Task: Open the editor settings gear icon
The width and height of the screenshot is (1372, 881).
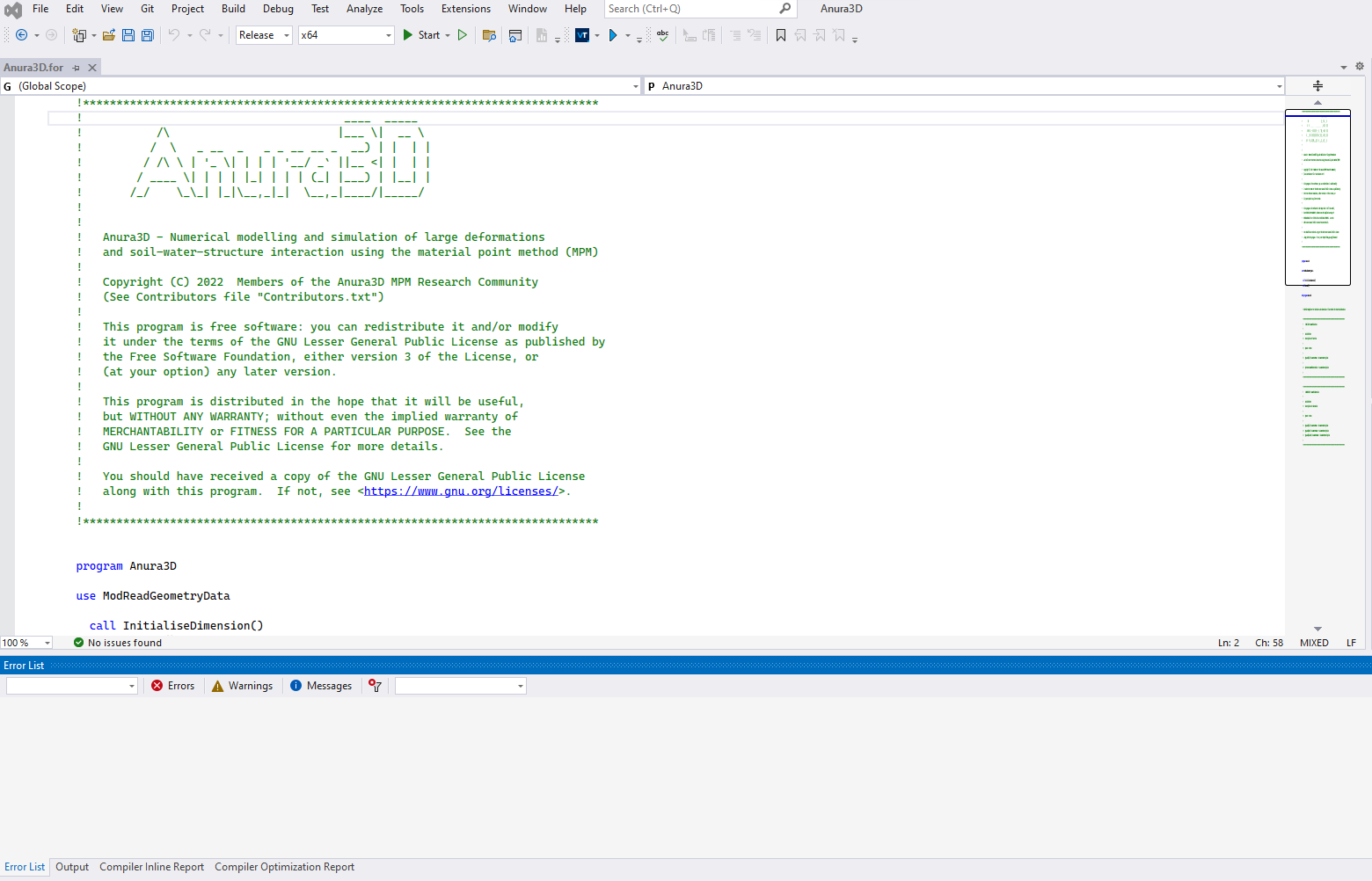Action: click(x=1360, y=67)
